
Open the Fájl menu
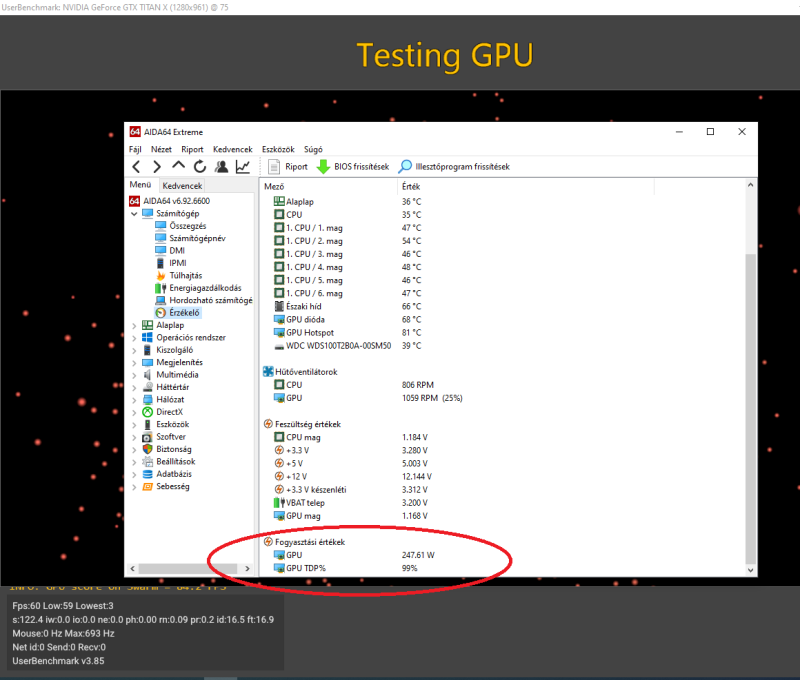pos(135,149)
